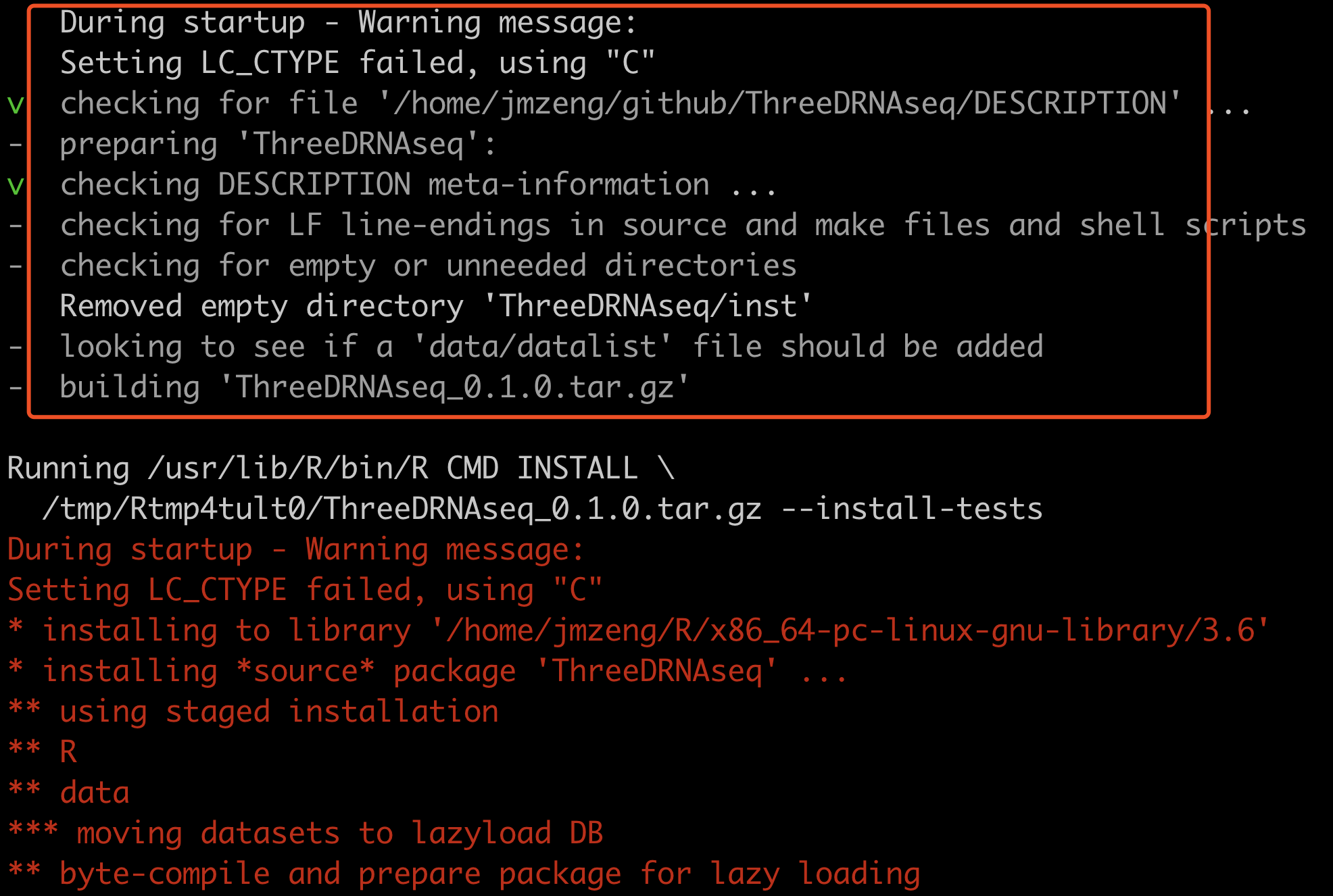Click the 'Removed empty directory' message line

pos(436,306)
